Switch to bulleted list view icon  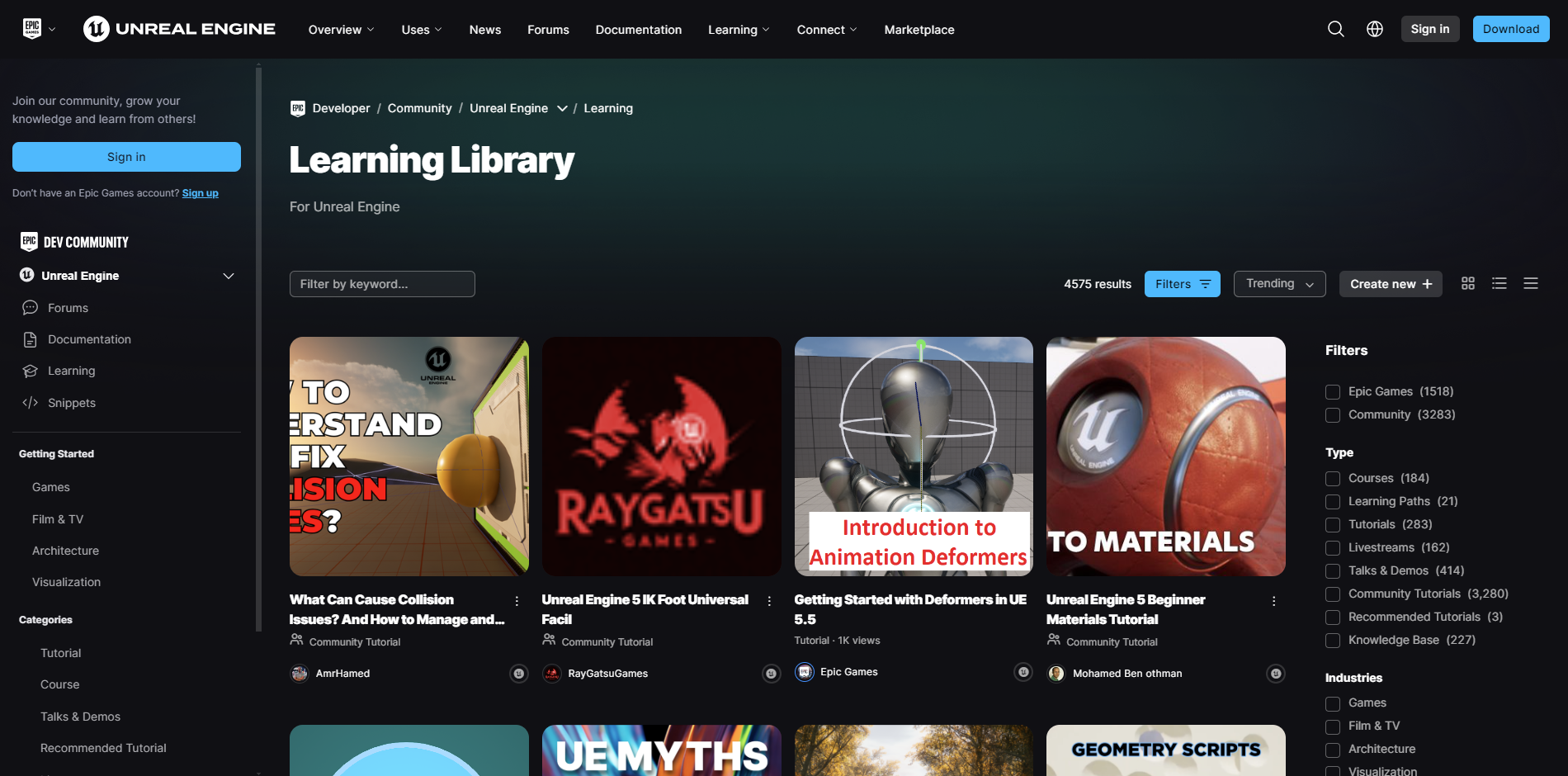coord(1500,283)
